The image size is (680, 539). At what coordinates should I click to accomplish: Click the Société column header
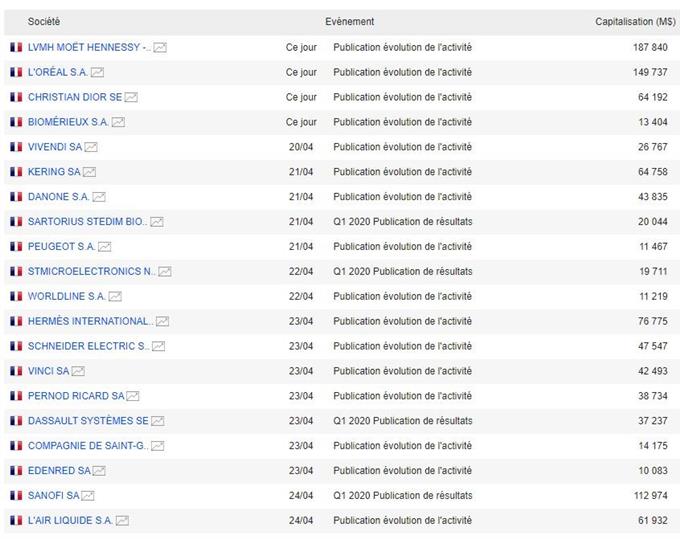click(x=44, y=22)
